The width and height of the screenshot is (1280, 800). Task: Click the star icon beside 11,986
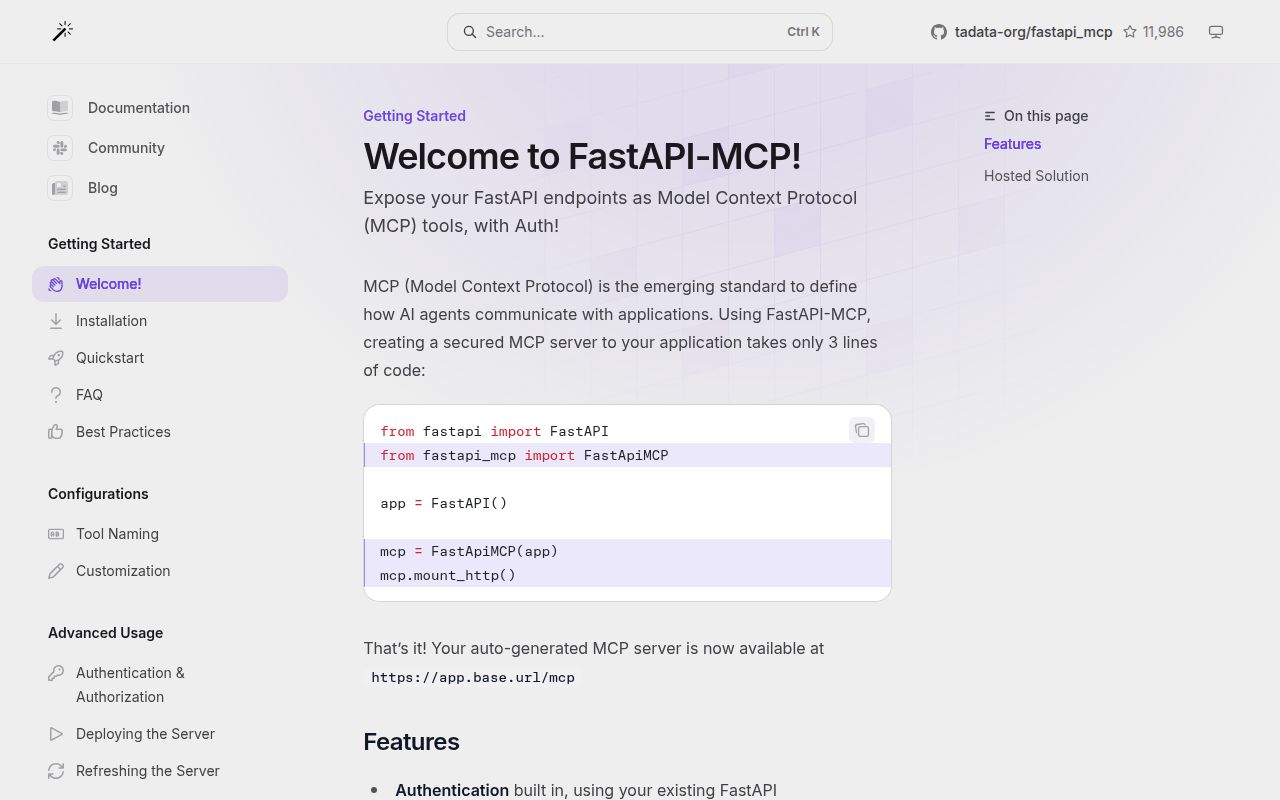[x=1130, y=32]
